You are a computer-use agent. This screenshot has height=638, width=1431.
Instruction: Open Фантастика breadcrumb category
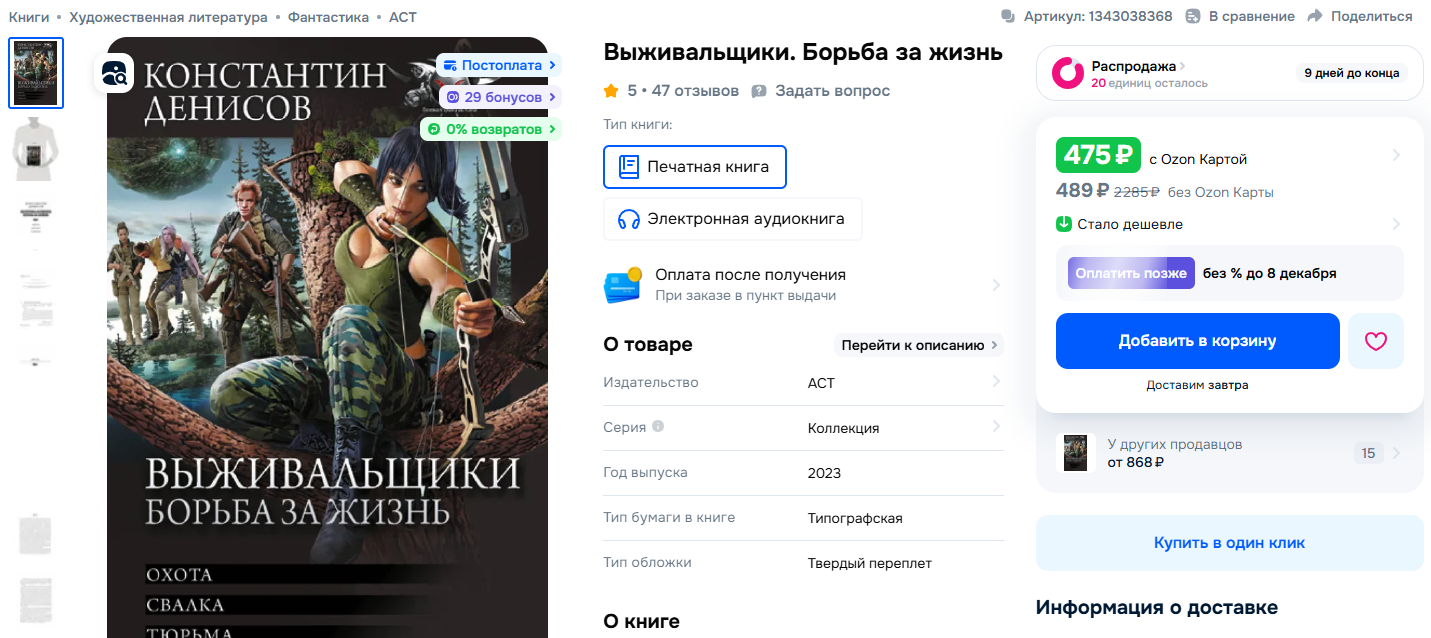click(x=328, y=17)
